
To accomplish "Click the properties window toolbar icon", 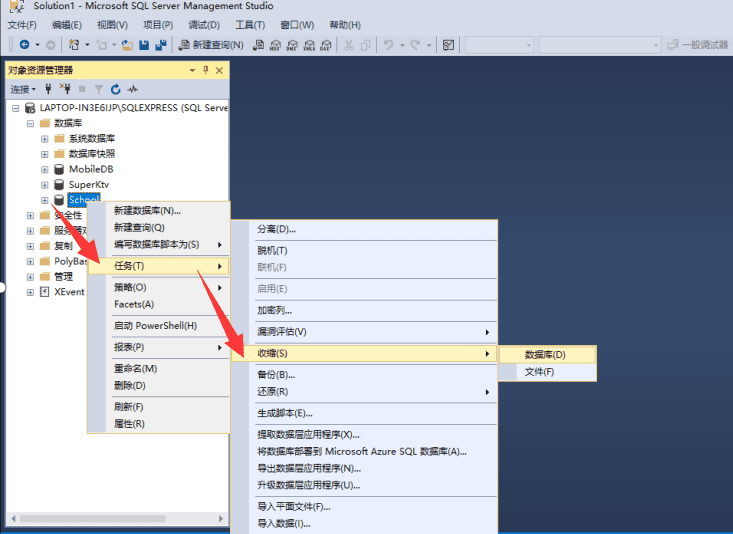I will (x=448, y=45).
